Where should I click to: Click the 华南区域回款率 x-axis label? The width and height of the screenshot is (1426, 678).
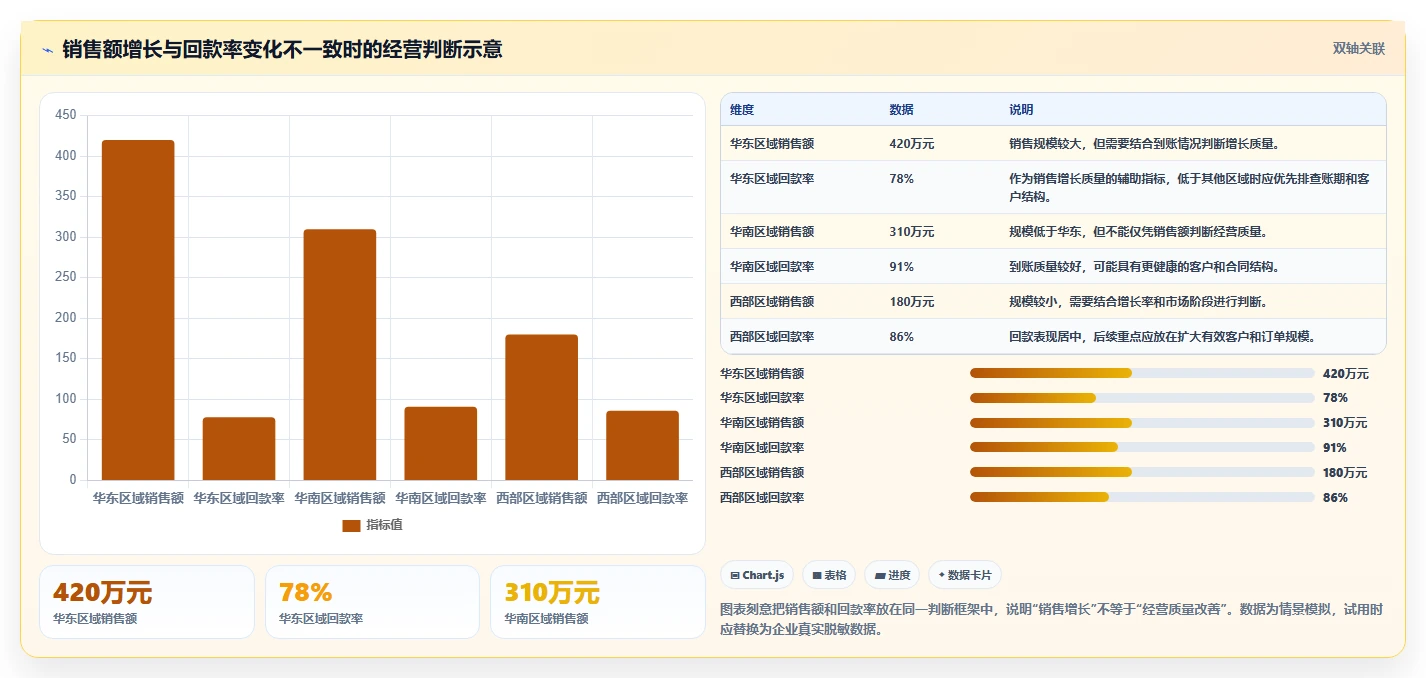pyautogui.click(x=441, y=497)
